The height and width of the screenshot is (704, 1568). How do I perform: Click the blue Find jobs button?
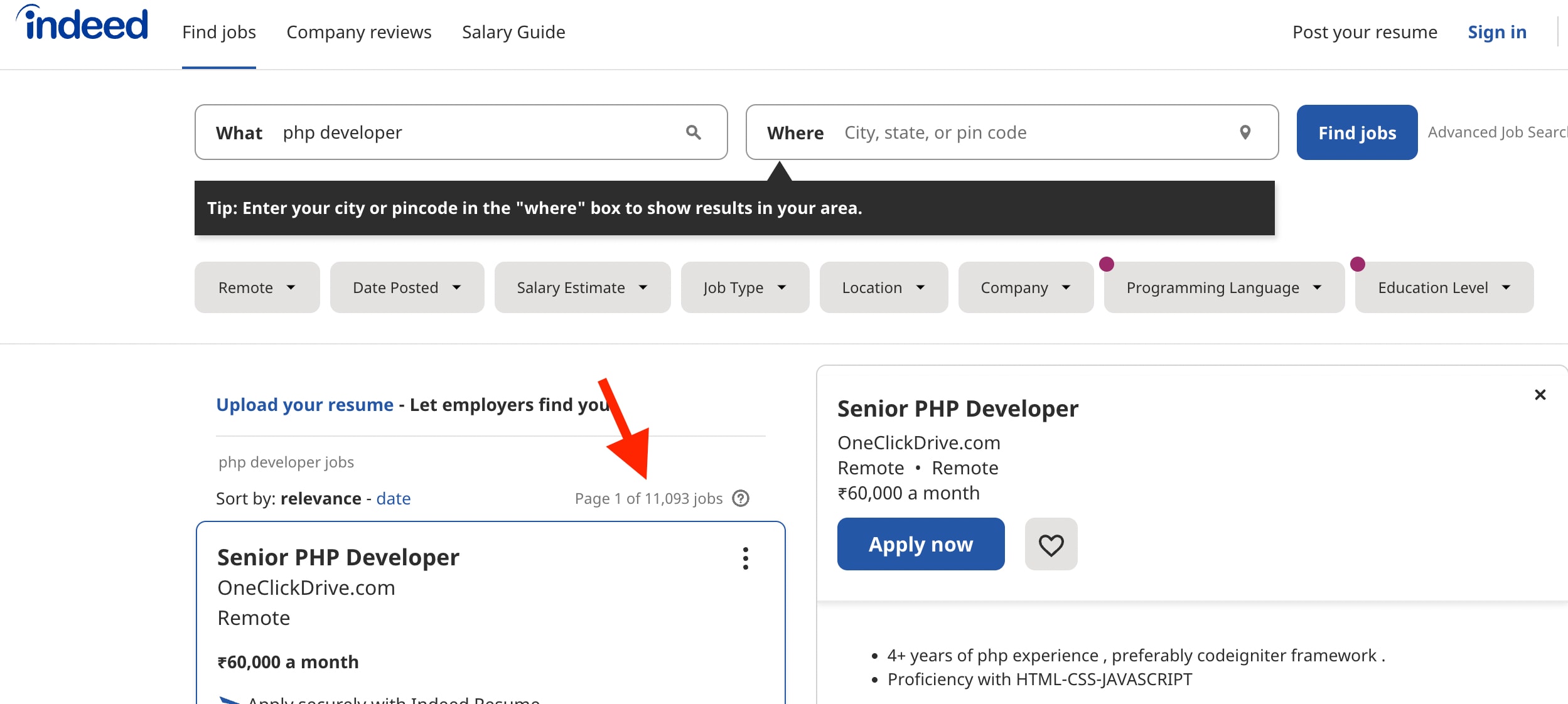[1356, 132]
